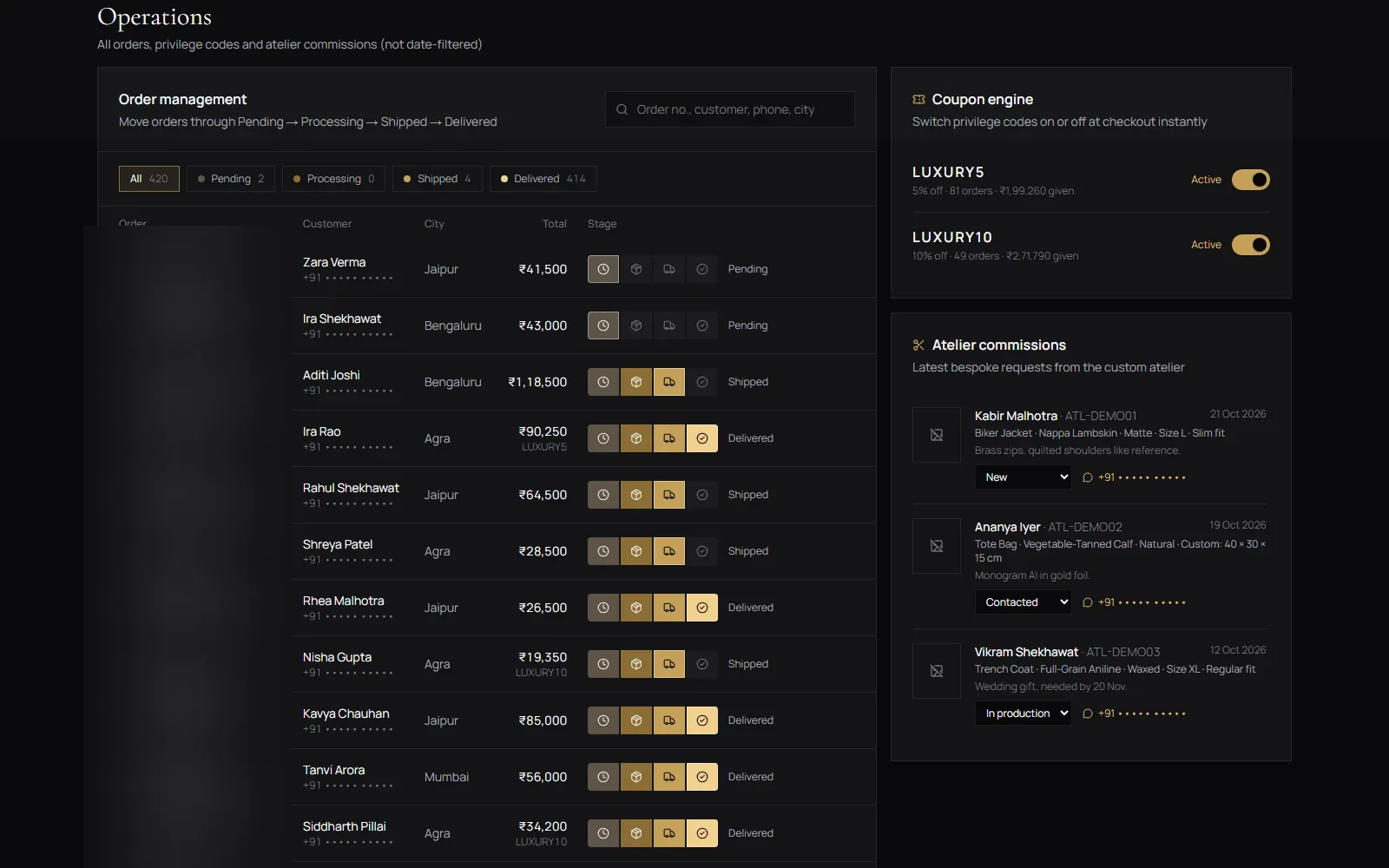Filter orders by Shipped
This screenshot has height=868, width=1389.
pyautogui.click(x=438, y=179)
